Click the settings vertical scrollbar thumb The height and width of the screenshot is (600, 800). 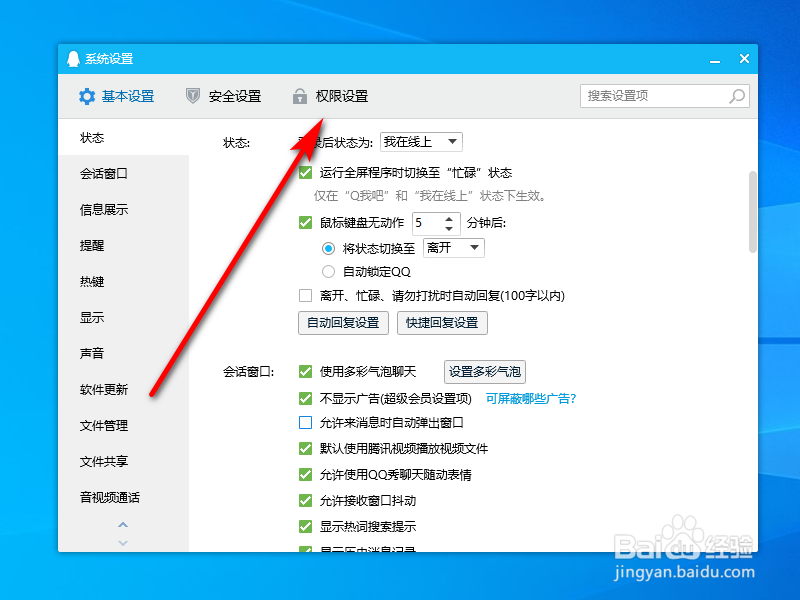(x=753, y=212)
